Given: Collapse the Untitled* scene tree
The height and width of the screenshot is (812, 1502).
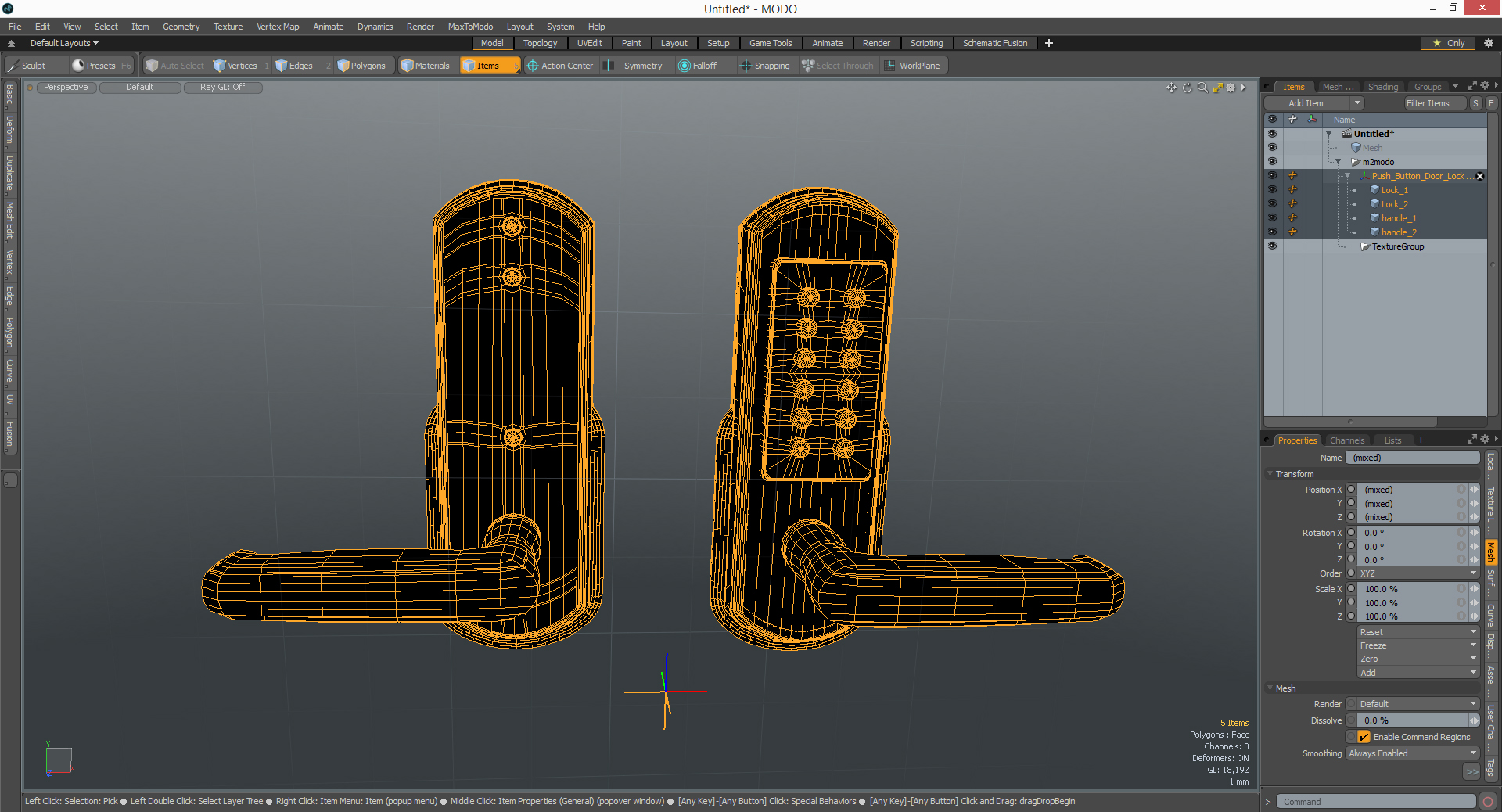Looking at the screenshot, I should coord(1328,135).
